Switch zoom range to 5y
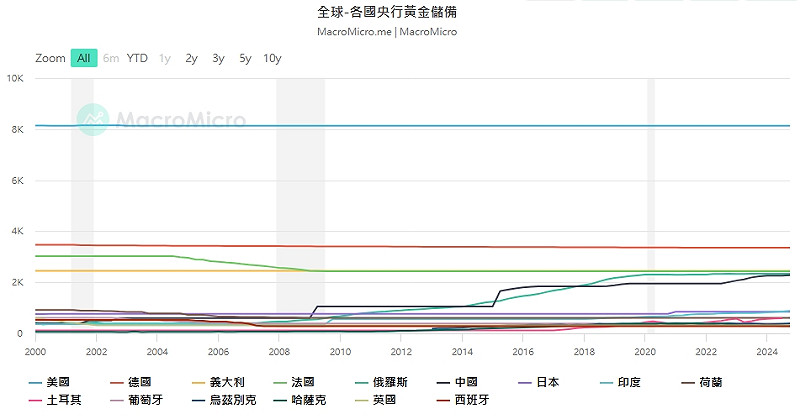Image resolution: width=800 pixels, height=419 pixels. pos(245,58)
